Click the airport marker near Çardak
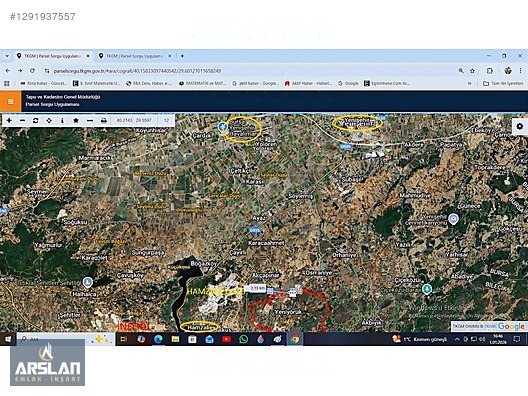Screen dimensions: 528x396 tap(222, 127)
